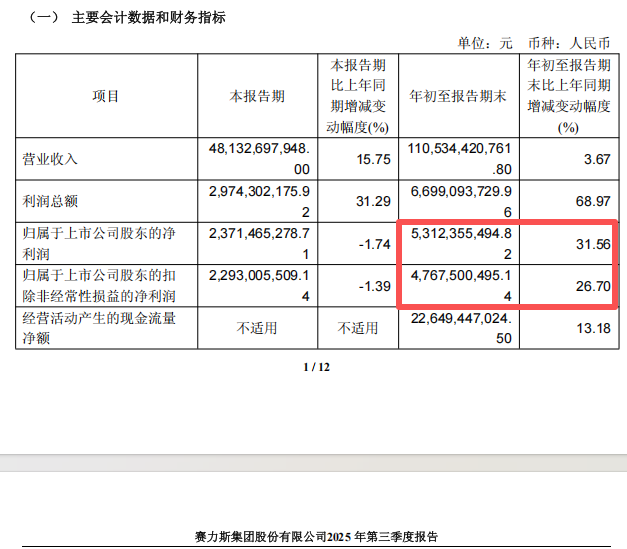The height and width of the screenshot is (549, 627).
Task: Select the 本报告期 column header cell
Action: pyautogui.click(x=257, y=97)
